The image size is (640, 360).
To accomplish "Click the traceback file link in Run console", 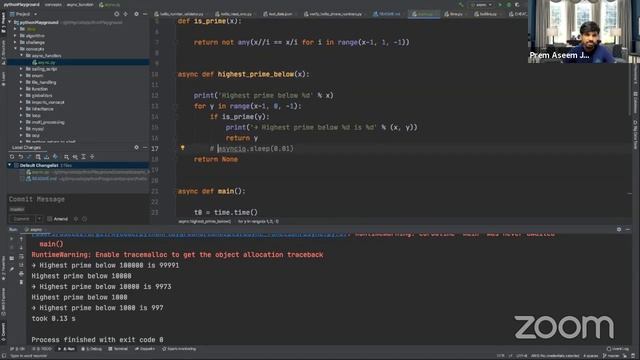I will (x=190, y=234).
